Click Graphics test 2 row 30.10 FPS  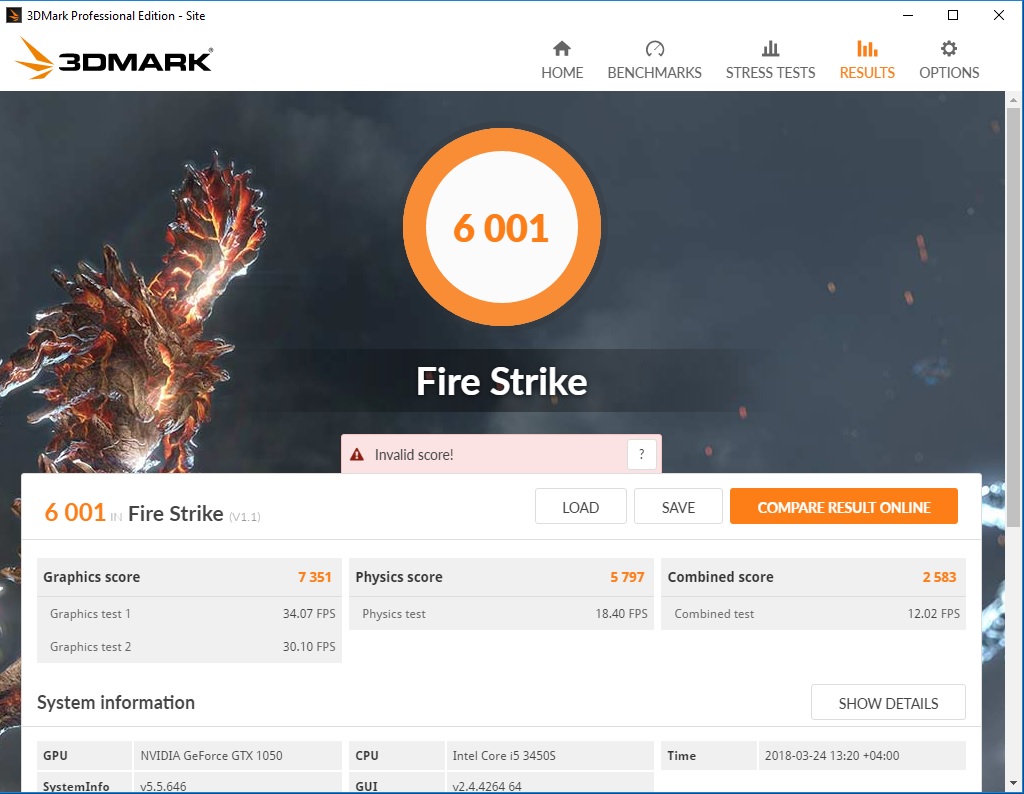pyautogui.click(x=189, y=646)
